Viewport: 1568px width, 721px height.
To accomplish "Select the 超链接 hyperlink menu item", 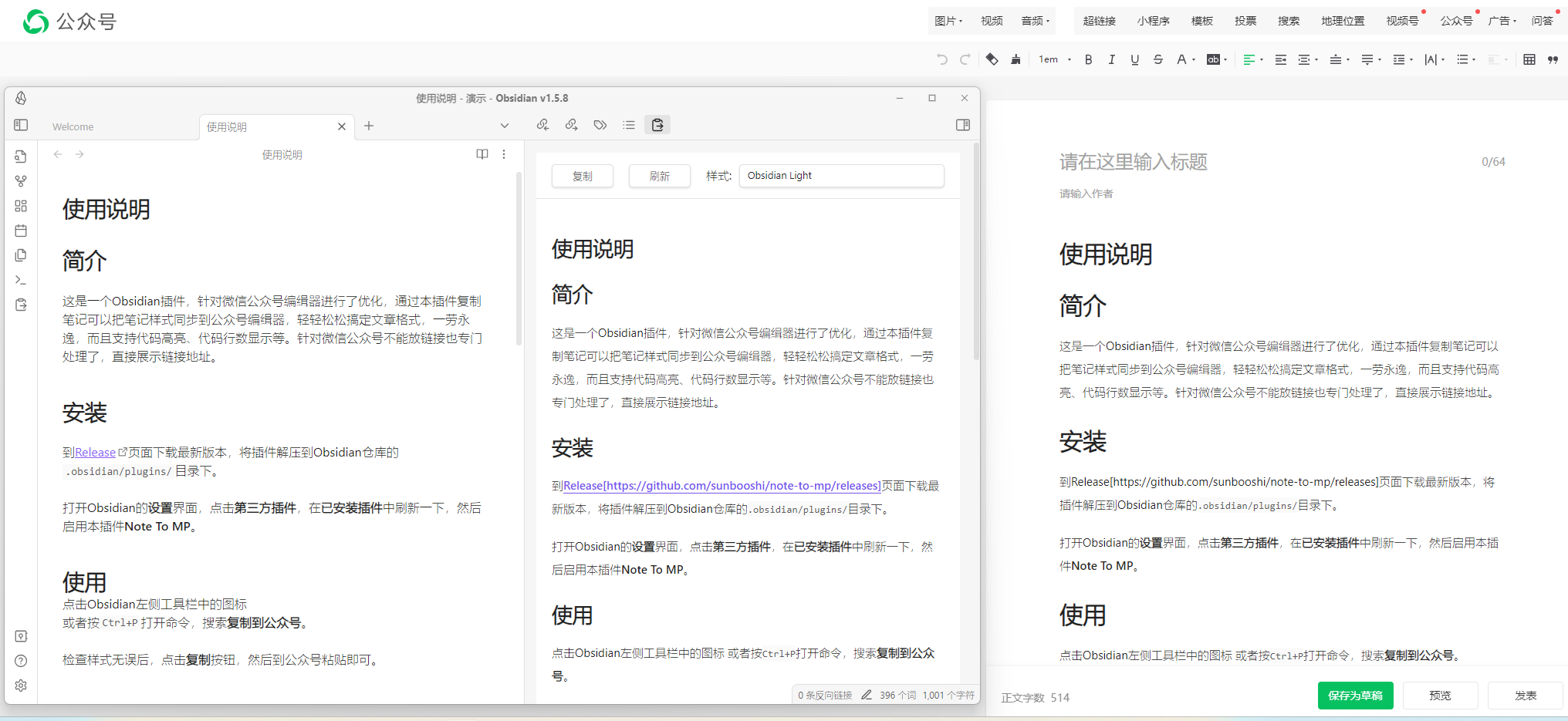I will [x=1099, y=21].
